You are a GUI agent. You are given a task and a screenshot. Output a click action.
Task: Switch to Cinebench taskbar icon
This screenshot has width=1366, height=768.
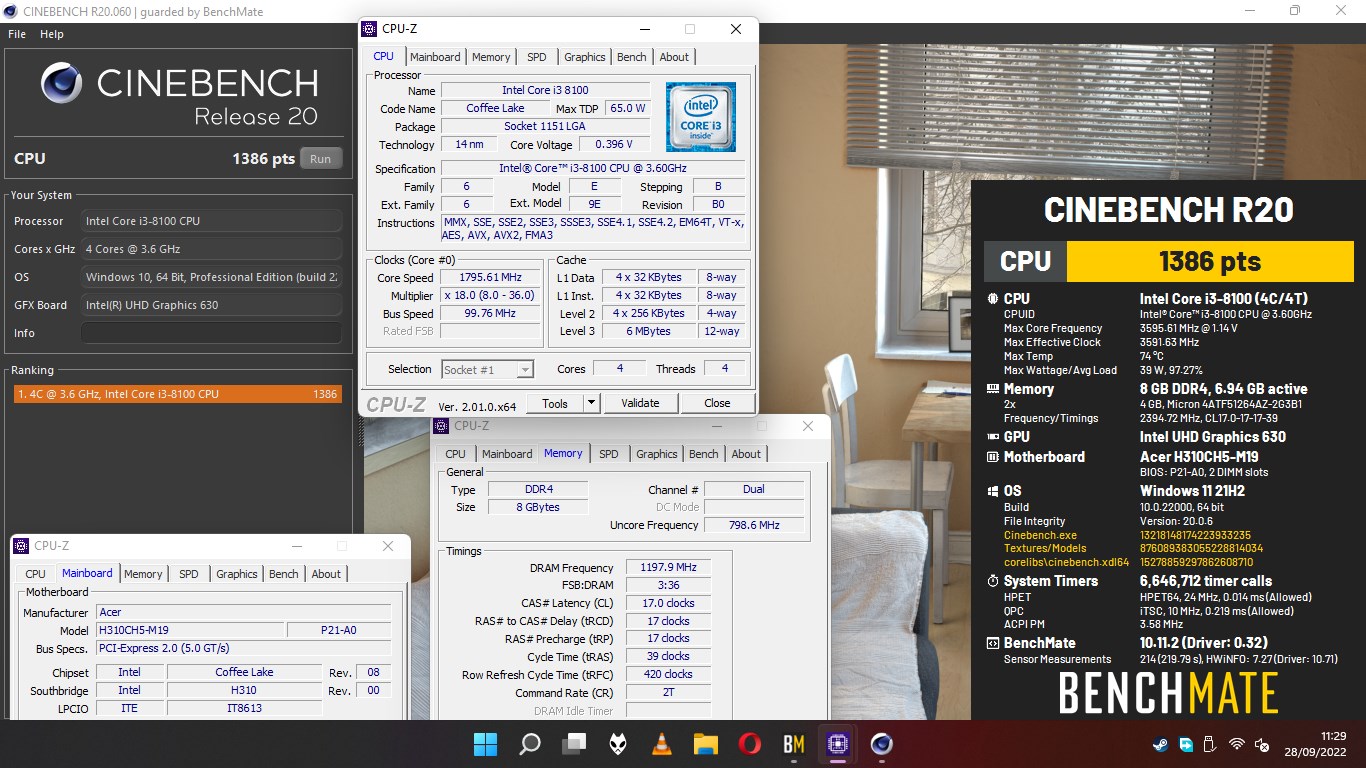coord(882,744)
